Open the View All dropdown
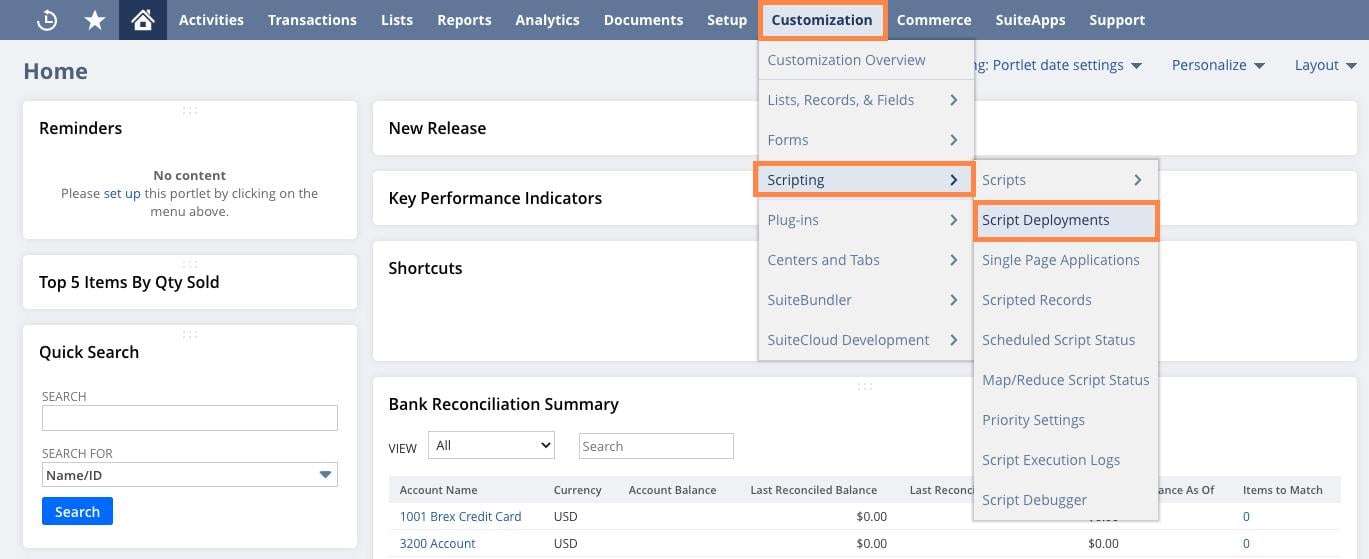The height and width of the screenshot is (559, 1369). (491, 446)
